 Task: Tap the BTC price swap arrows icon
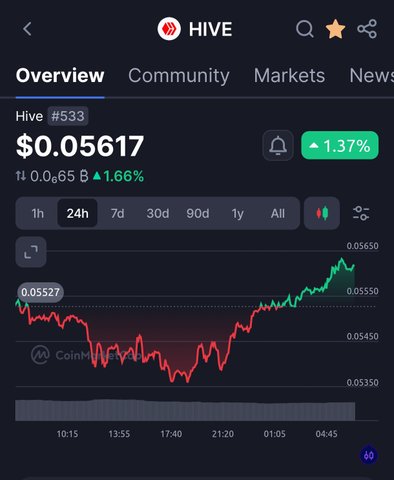pos(21,176)
